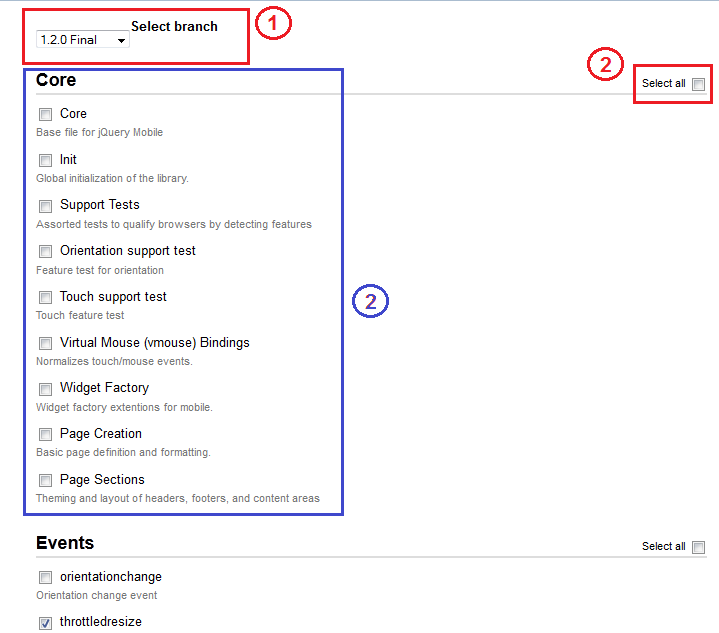Enable the Init checkbox
The image size is (719, 633).
45,160
